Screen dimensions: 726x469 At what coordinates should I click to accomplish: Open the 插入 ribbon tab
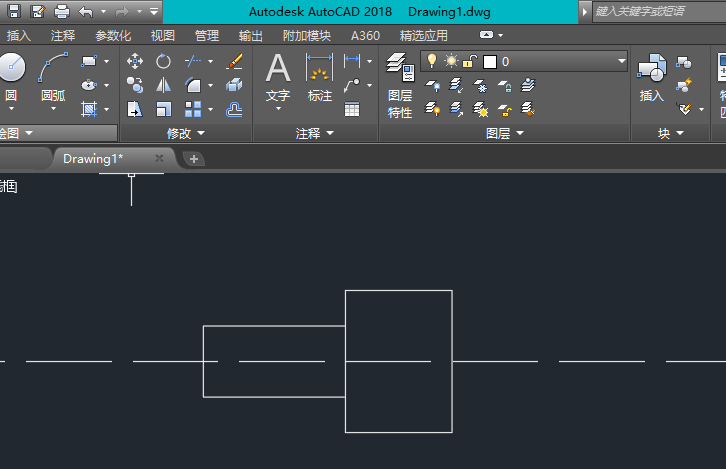(19, 36)
